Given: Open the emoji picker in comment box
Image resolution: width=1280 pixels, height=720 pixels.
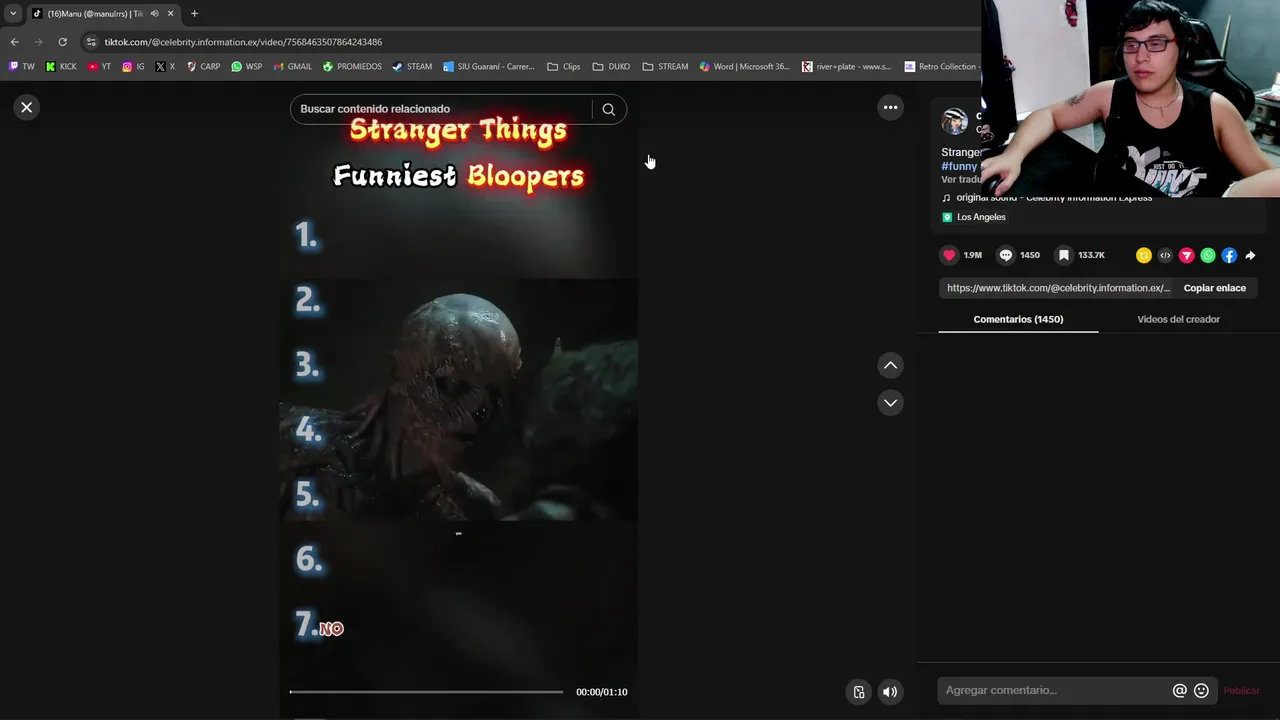Looking at the screenshot, I should [1201, 690].
